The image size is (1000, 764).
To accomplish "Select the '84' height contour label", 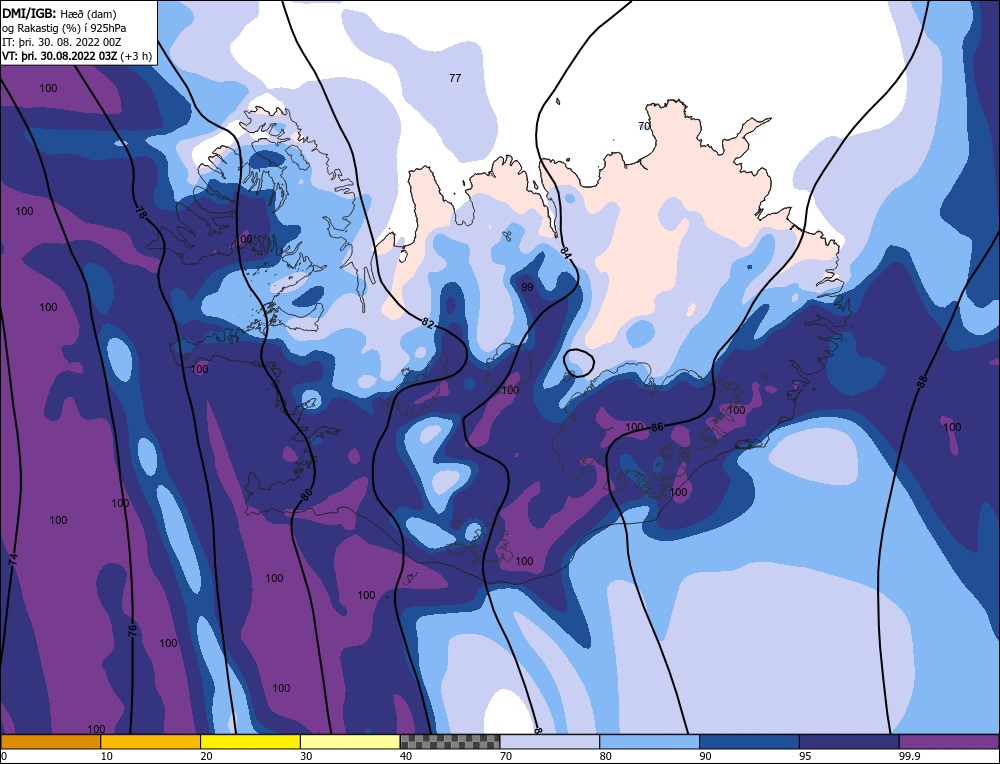I will tap(565, 252).
